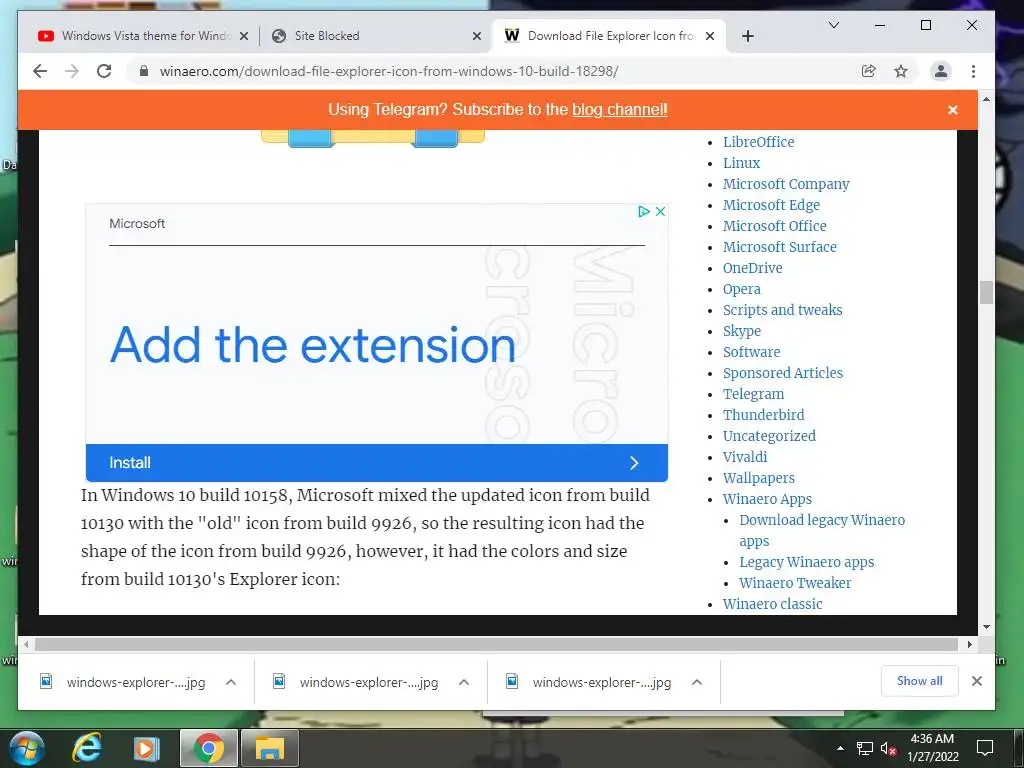The width and height of the screenshot is (1024, 768).
Task: Reload the winaero page
Action: 104,71
